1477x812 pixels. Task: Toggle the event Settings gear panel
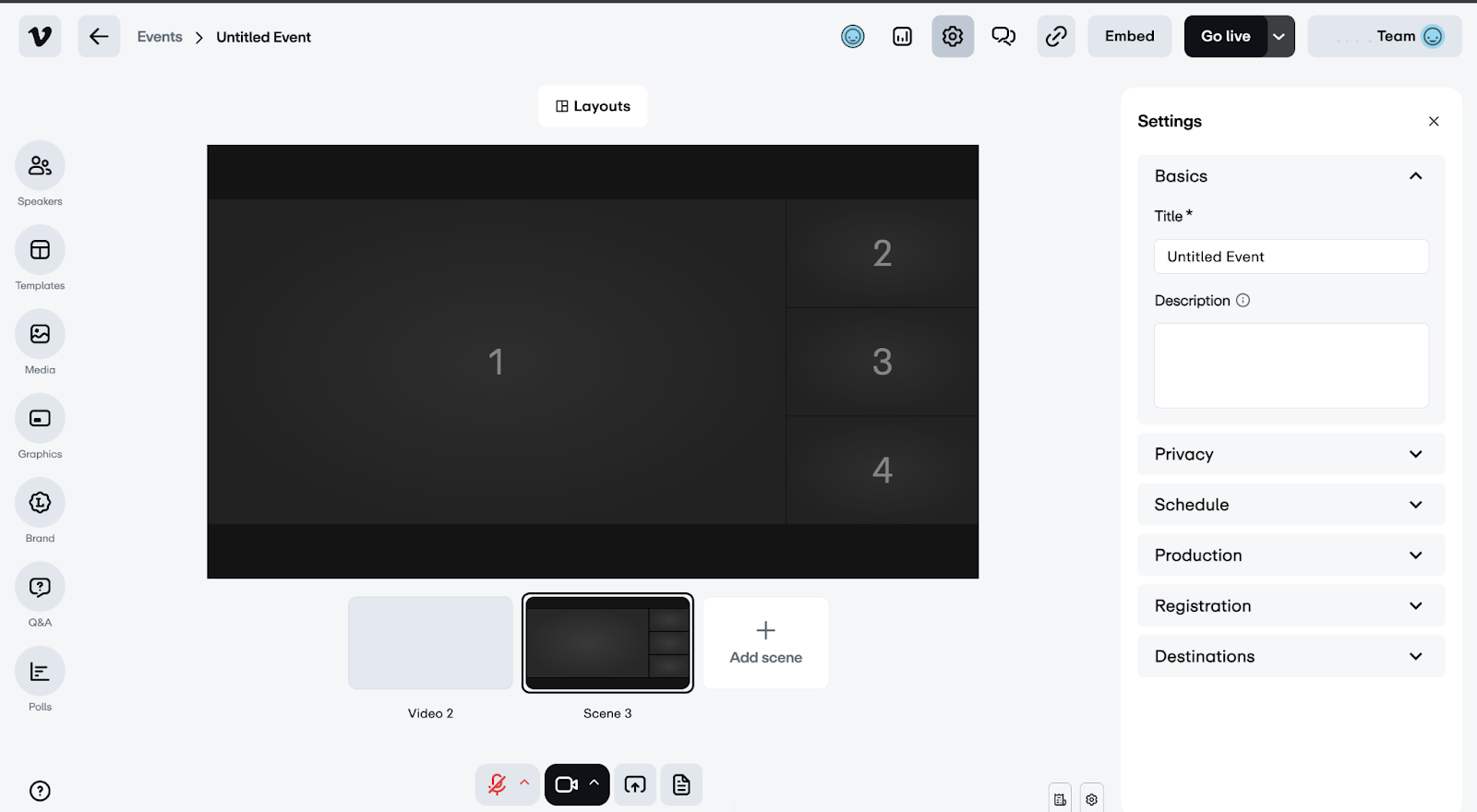pyautogui.click(x=952, y=37)
